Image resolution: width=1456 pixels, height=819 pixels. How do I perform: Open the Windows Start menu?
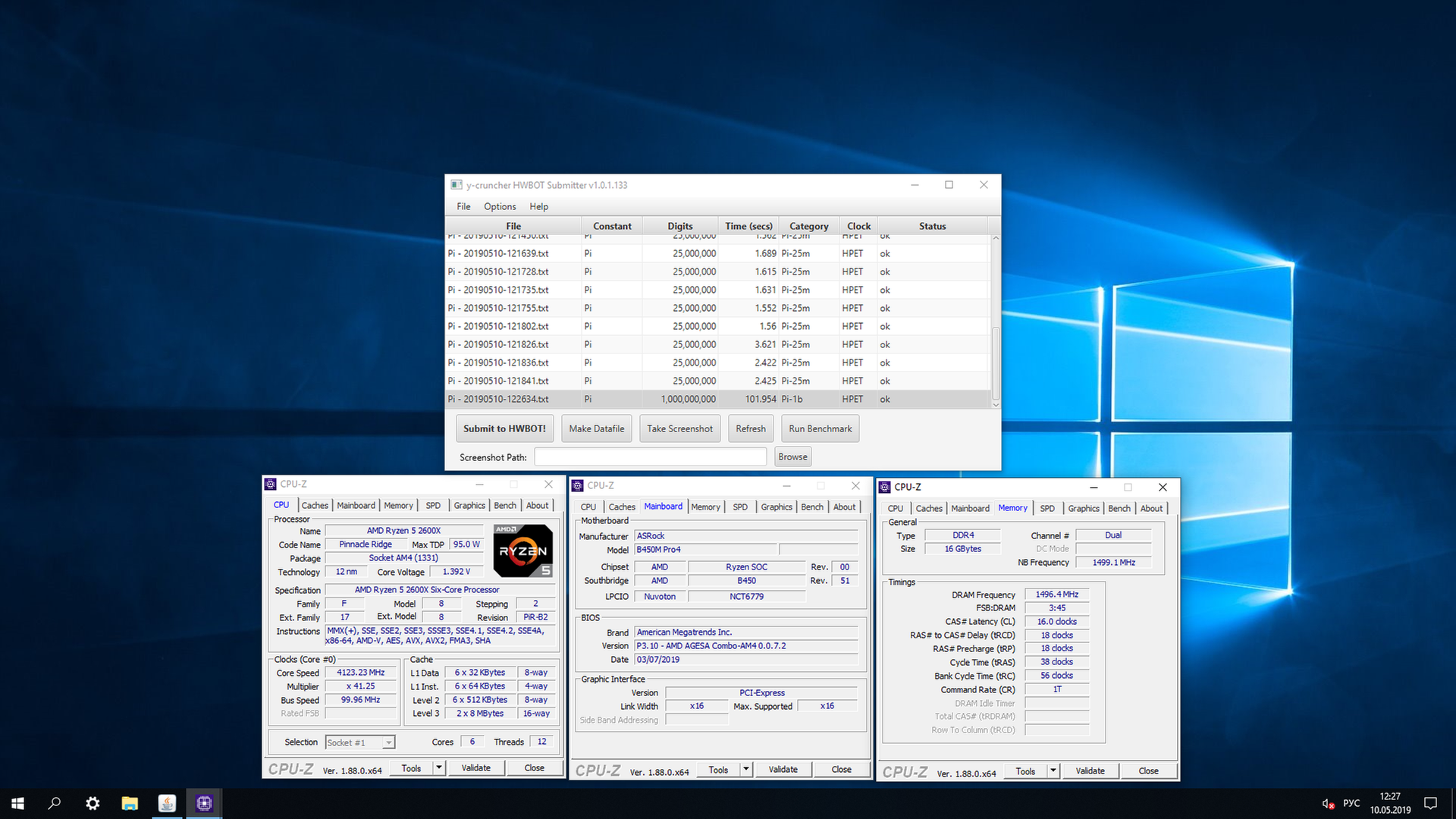pos(17,803)
